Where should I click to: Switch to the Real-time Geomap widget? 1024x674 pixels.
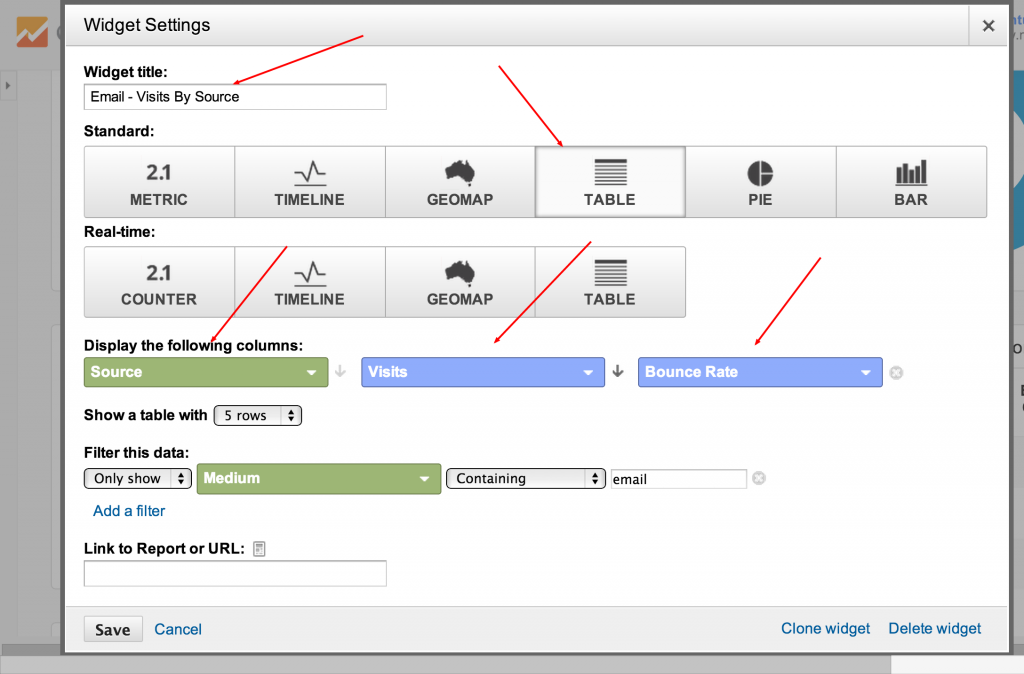[x=459, y=282]
